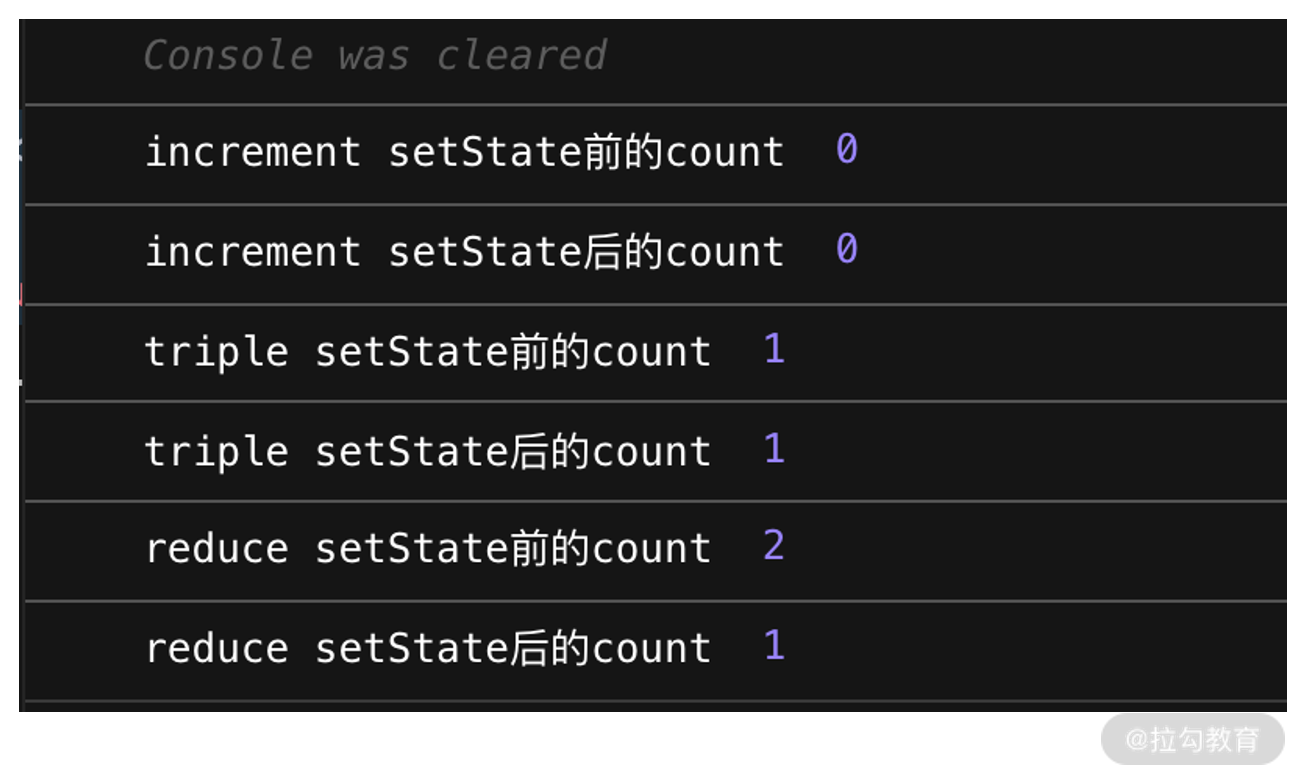Click the word "increment" in the first log line
The width and height of the screenshot is (1302, 782).
[252, 152]
